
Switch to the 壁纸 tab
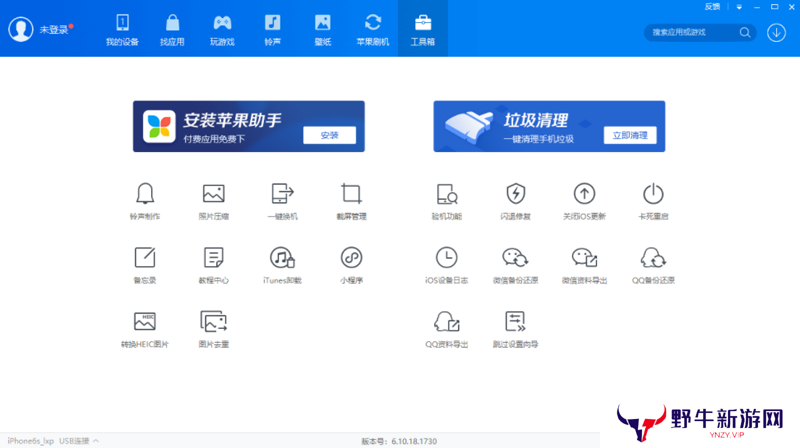click(322, 30)
